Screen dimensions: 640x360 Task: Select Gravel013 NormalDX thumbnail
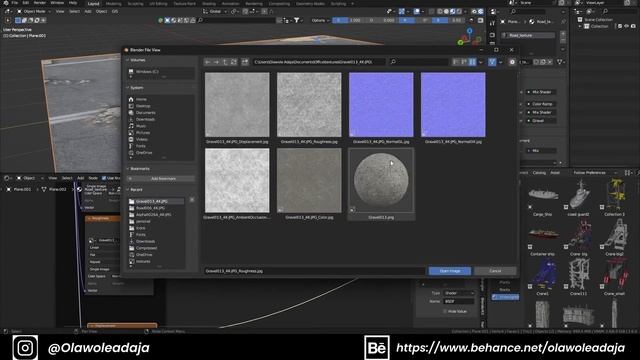click(x=453, y=105)
